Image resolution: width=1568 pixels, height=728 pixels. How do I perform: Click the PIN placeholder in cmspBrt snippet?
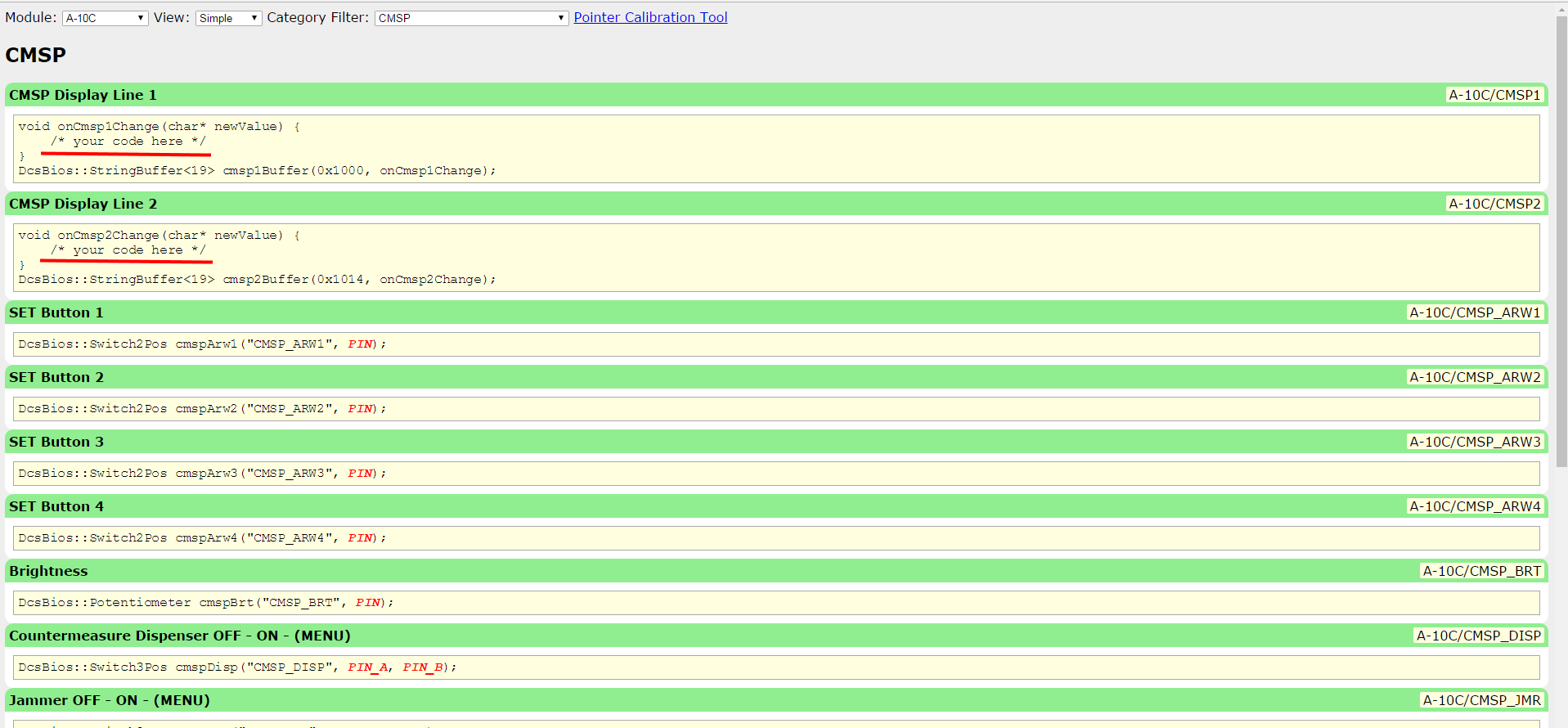[368, 602]
